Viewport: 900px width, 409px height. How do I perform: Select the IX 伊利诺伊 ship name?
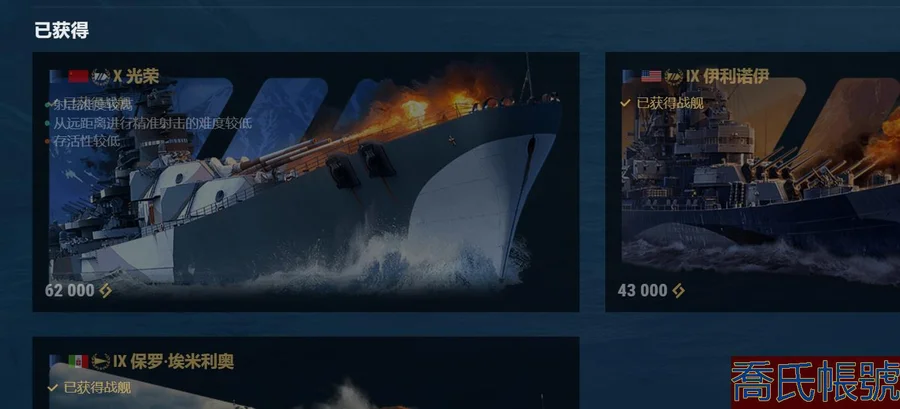727,76
